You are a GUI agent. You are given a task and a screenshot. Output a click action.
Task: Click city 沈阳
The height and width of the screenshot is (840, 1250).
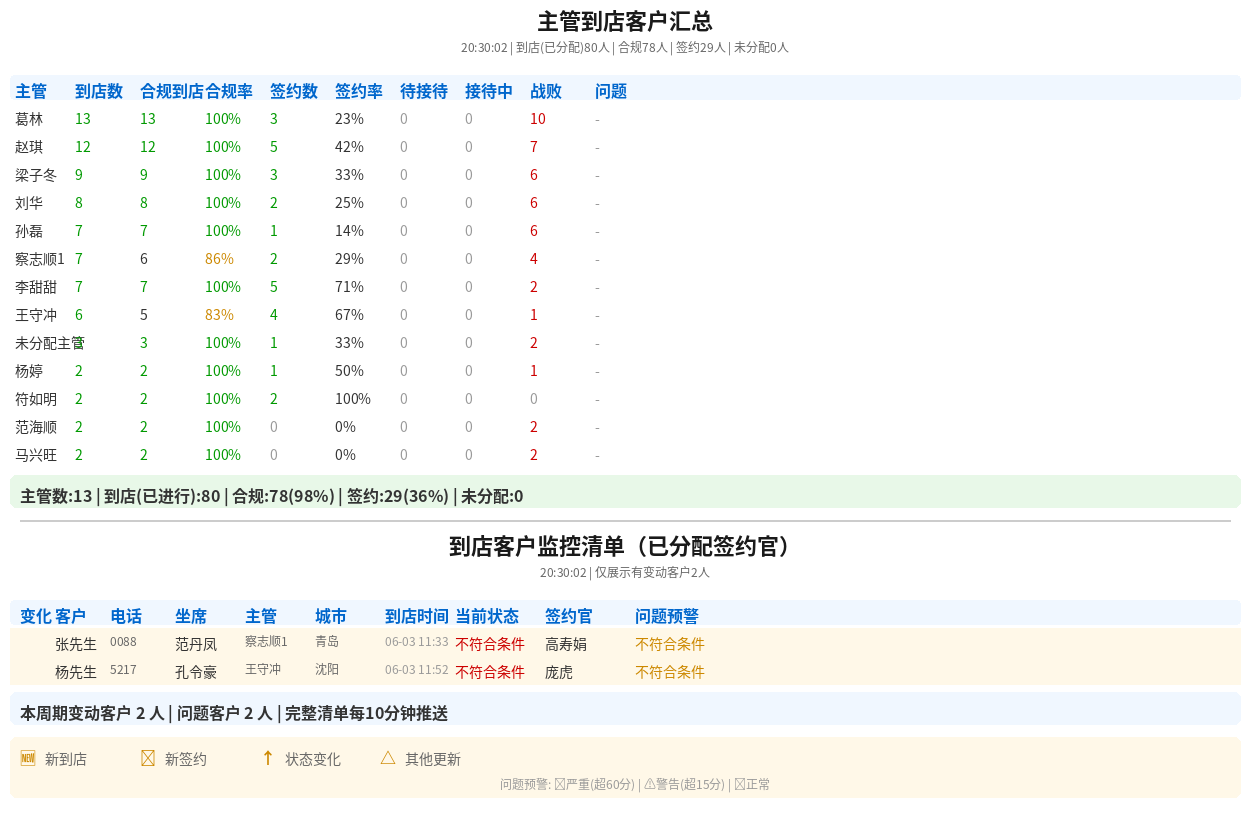(327, 669)
